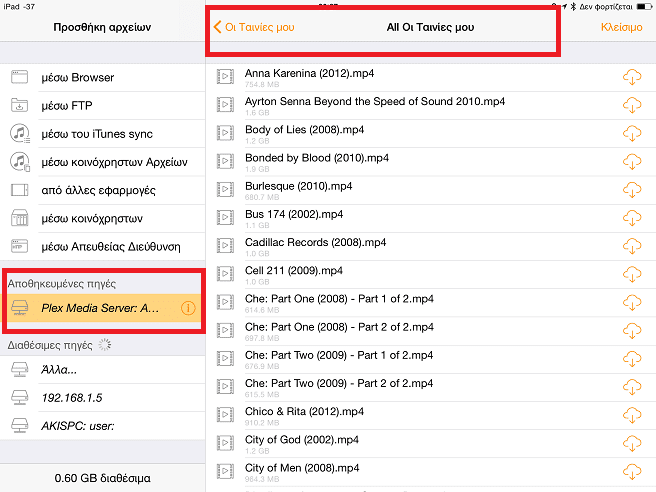Viewport: 656px width, 492px height.
Task: Tap the iTunes sync music icon
Action: 20,133
